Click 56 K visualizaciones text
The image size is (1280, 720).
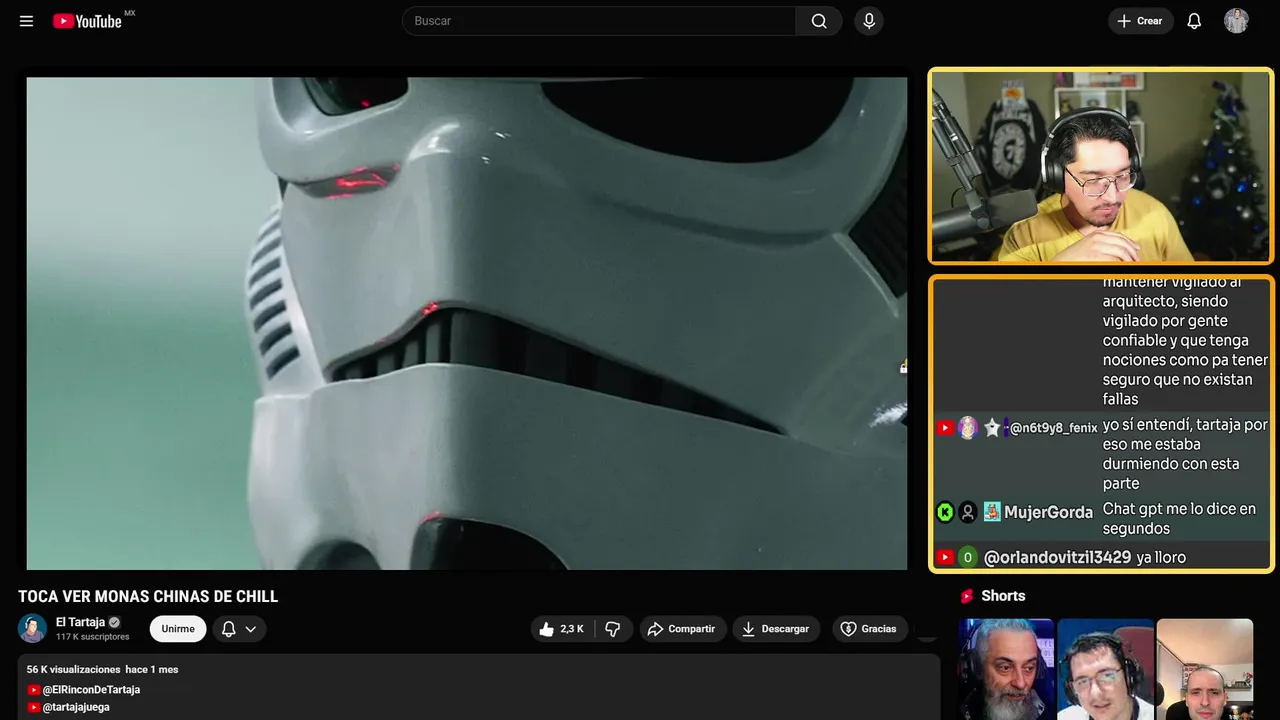pos(73,669)
